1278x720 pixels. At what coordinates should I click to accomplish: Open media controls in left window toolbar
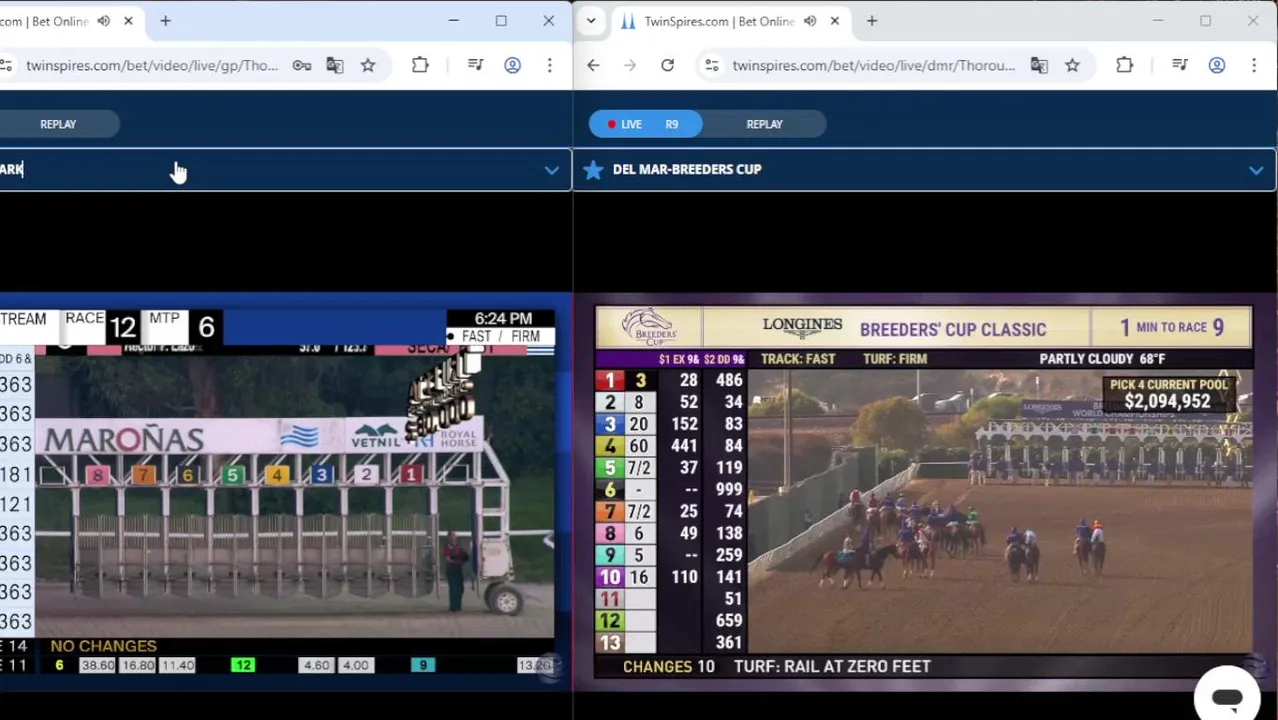click(x=476, y=66)
